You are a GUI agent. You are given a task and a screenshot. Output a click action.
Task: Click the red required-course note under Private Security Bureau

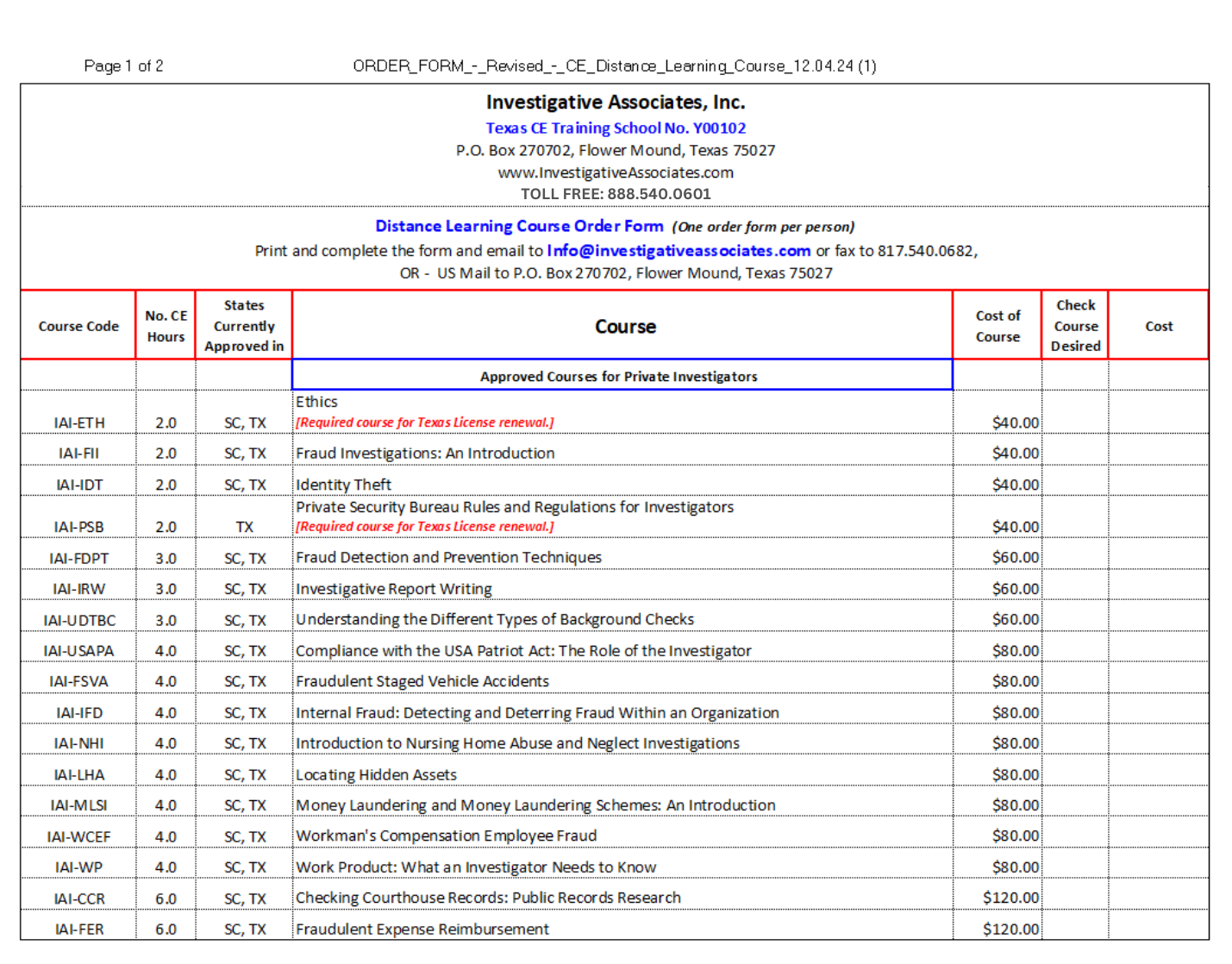click(425, 526)
